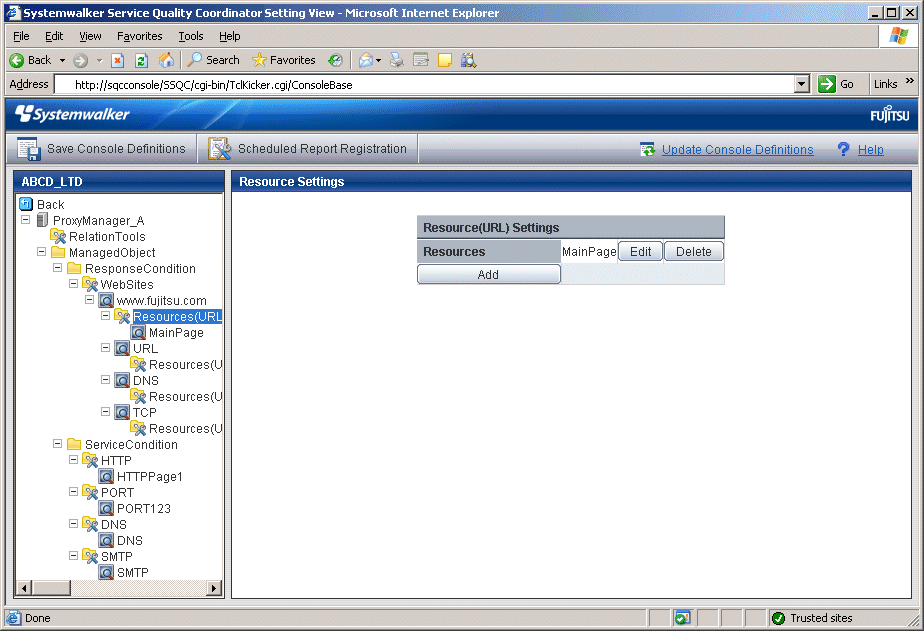Click the Back icon in tree
Image resolution: width=924 pixels, height=631 pixels.
[x=26, y=204]
